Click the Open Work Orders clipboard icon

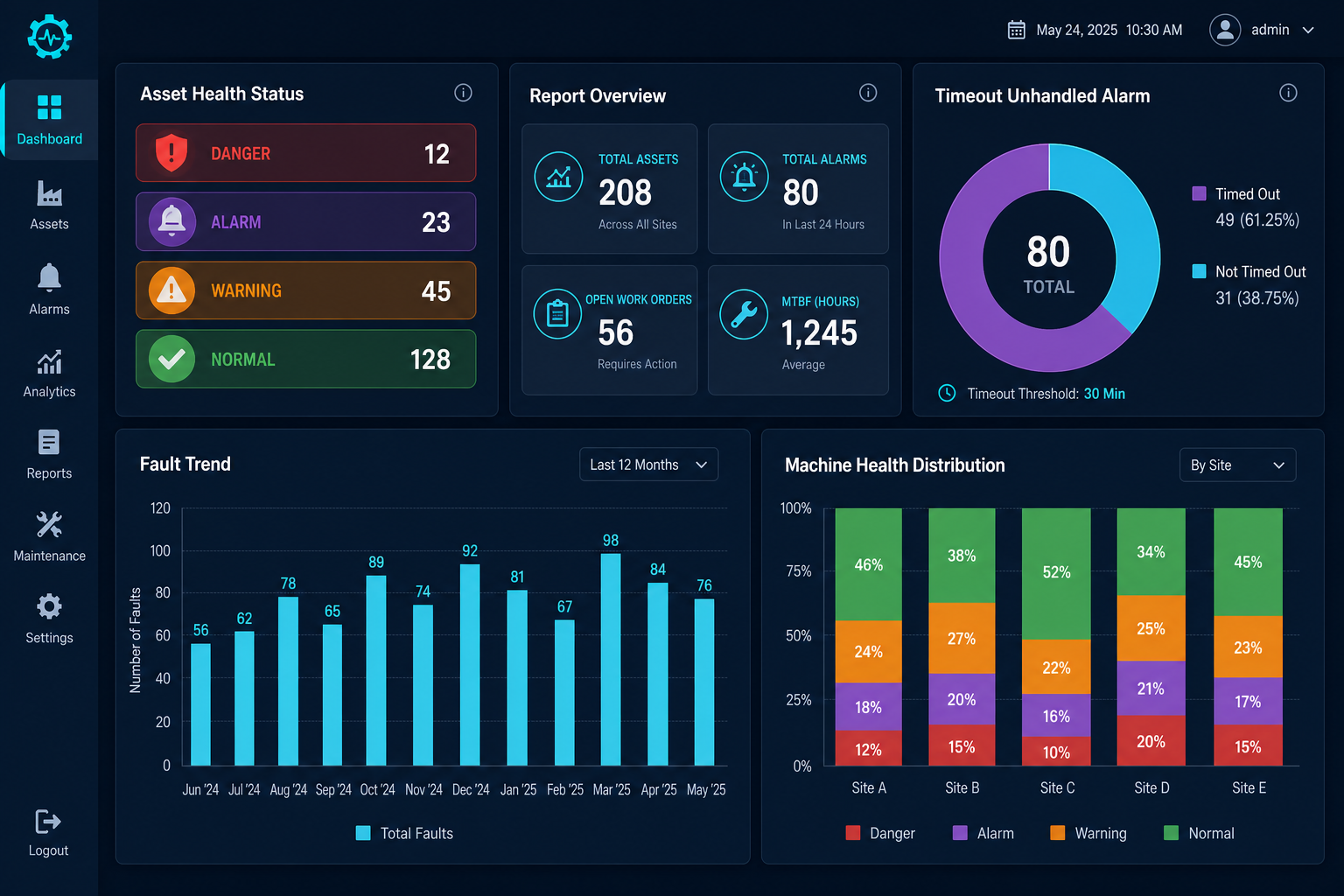pos(557,313)
